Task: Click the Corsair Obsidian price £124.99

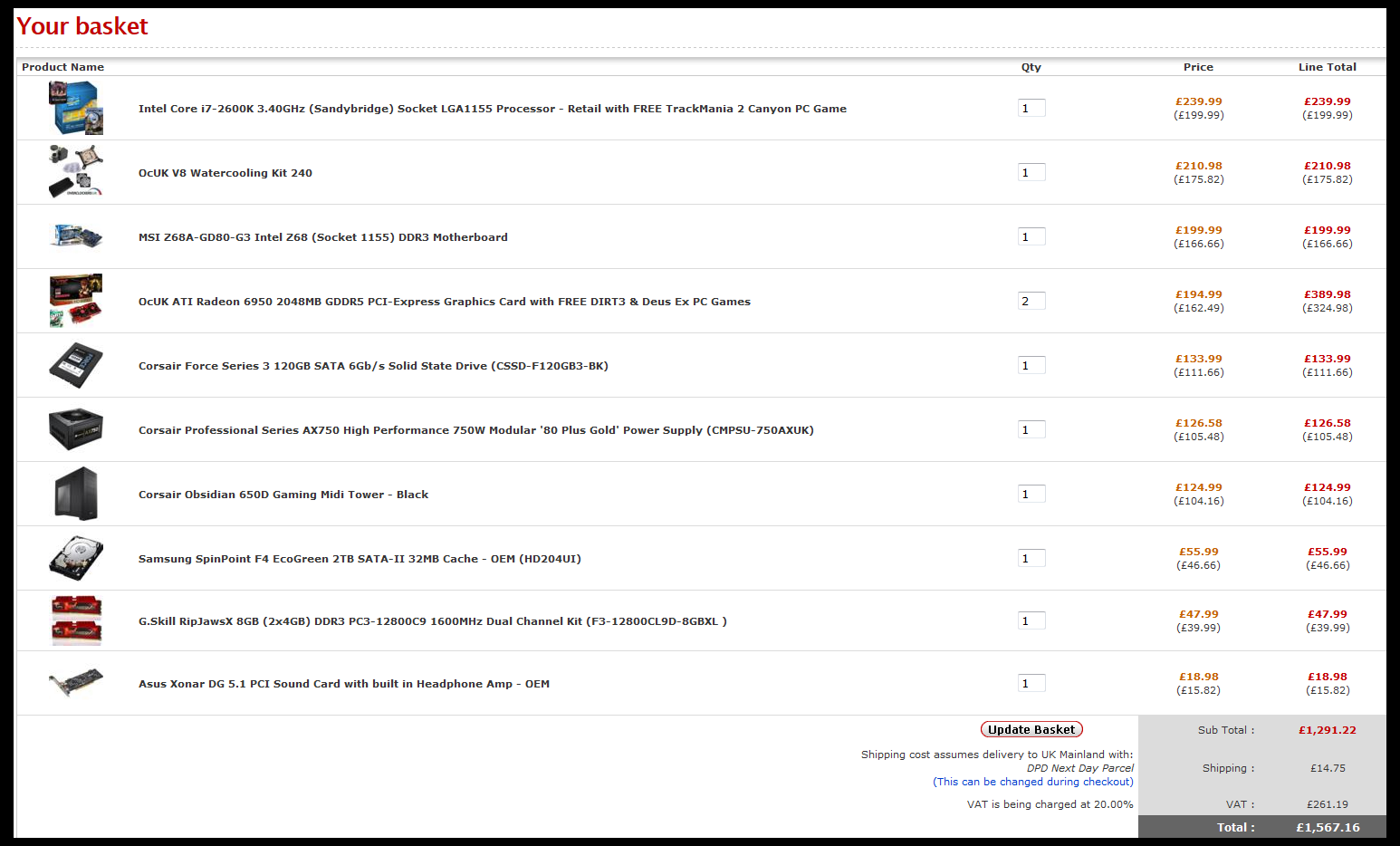Action: pyautogui.click(x=1199, y=487)
